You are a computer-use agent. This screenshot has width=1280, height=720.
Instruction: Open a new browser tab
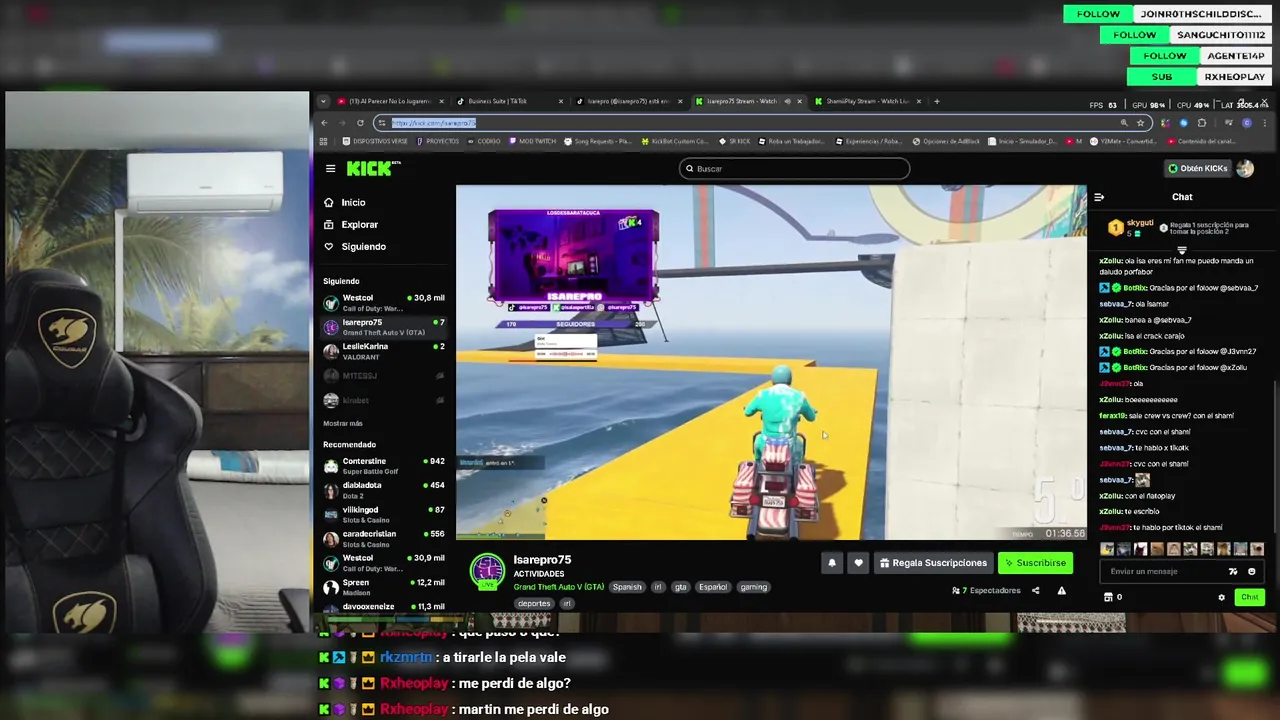tap(936, 101)
